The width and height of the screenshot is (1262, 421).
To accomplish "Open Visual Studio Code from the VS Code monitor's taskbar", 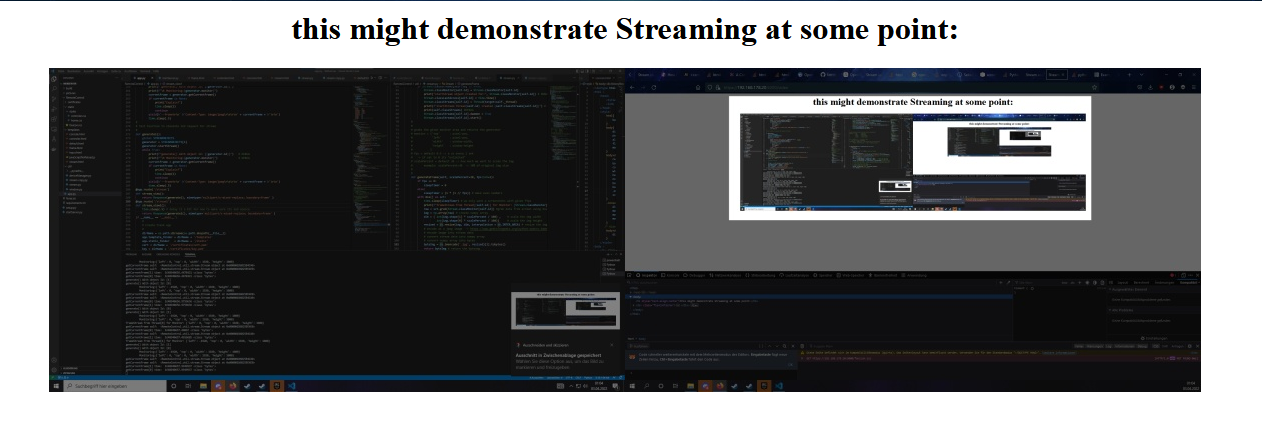I will point(291,386).
